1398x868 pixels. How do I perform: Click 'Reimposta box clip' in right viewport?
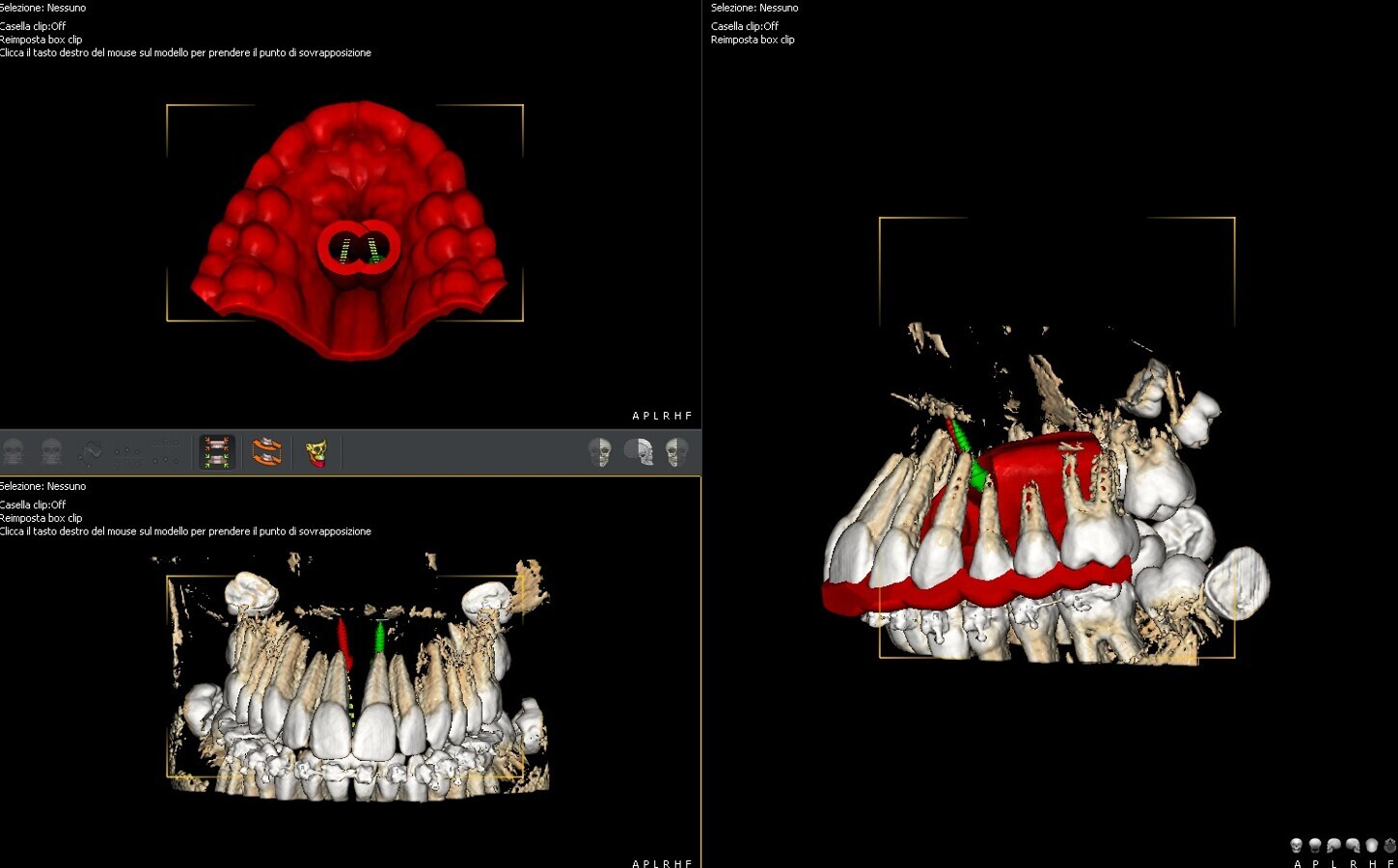(x=753, y=40)
